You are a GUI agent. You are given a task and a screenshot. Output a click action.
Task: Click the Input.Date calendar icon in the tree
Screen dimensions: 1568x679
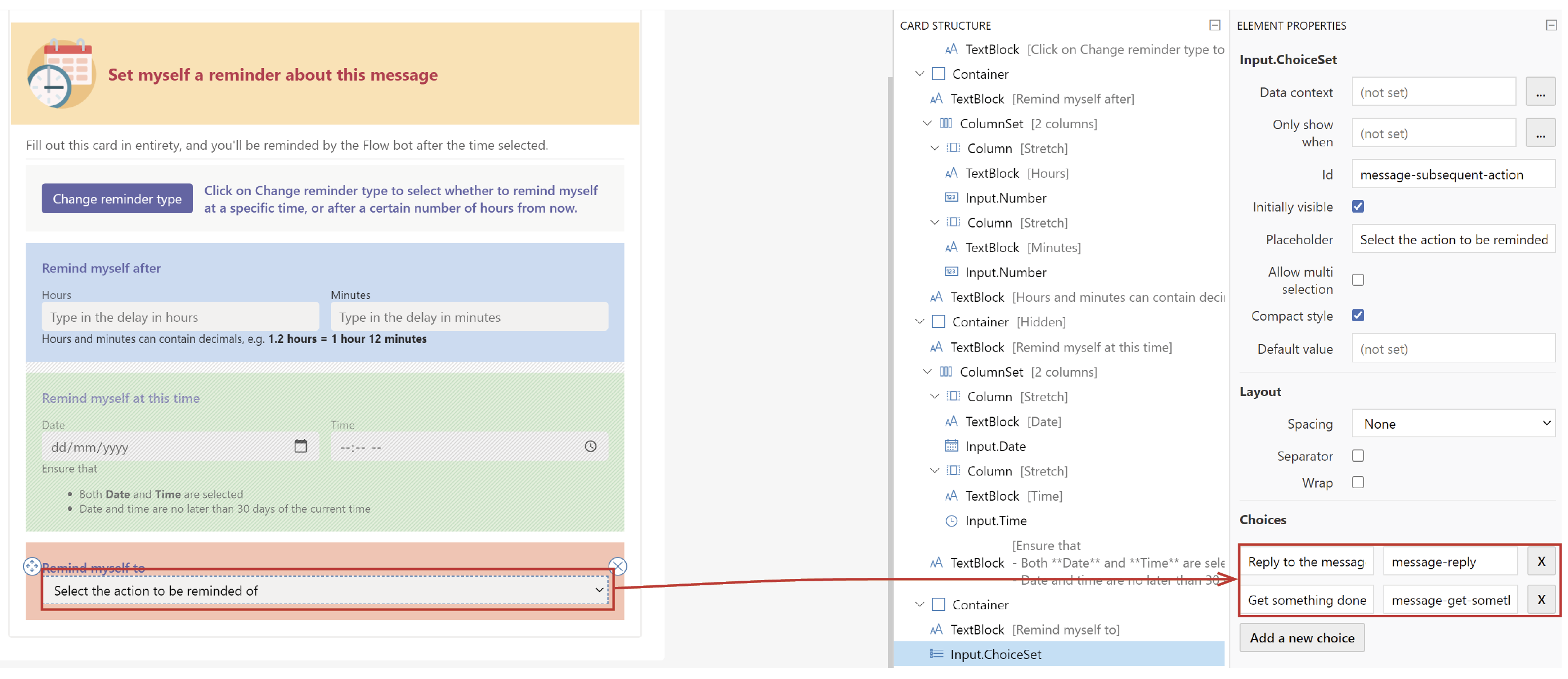click(951, 446)
